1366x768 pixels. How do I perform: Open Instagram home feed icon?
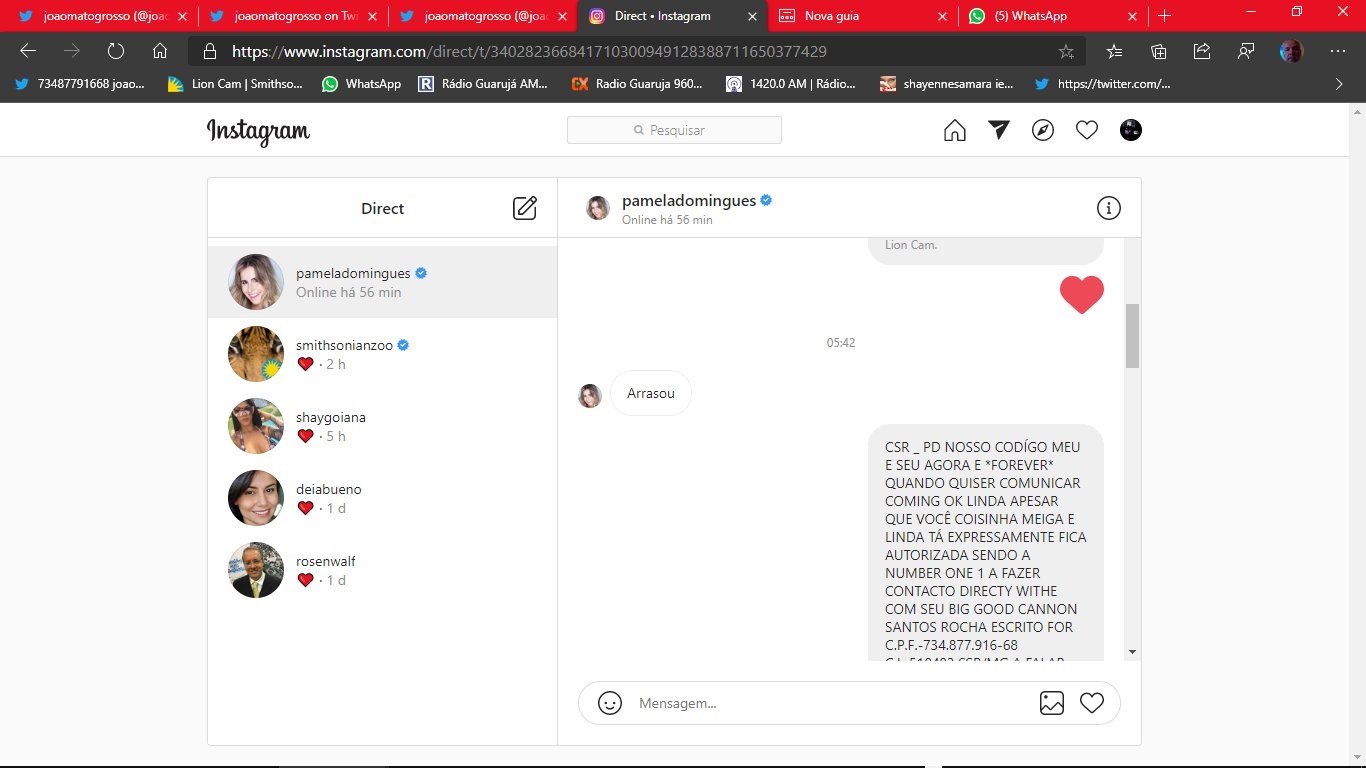coord(955,130)
